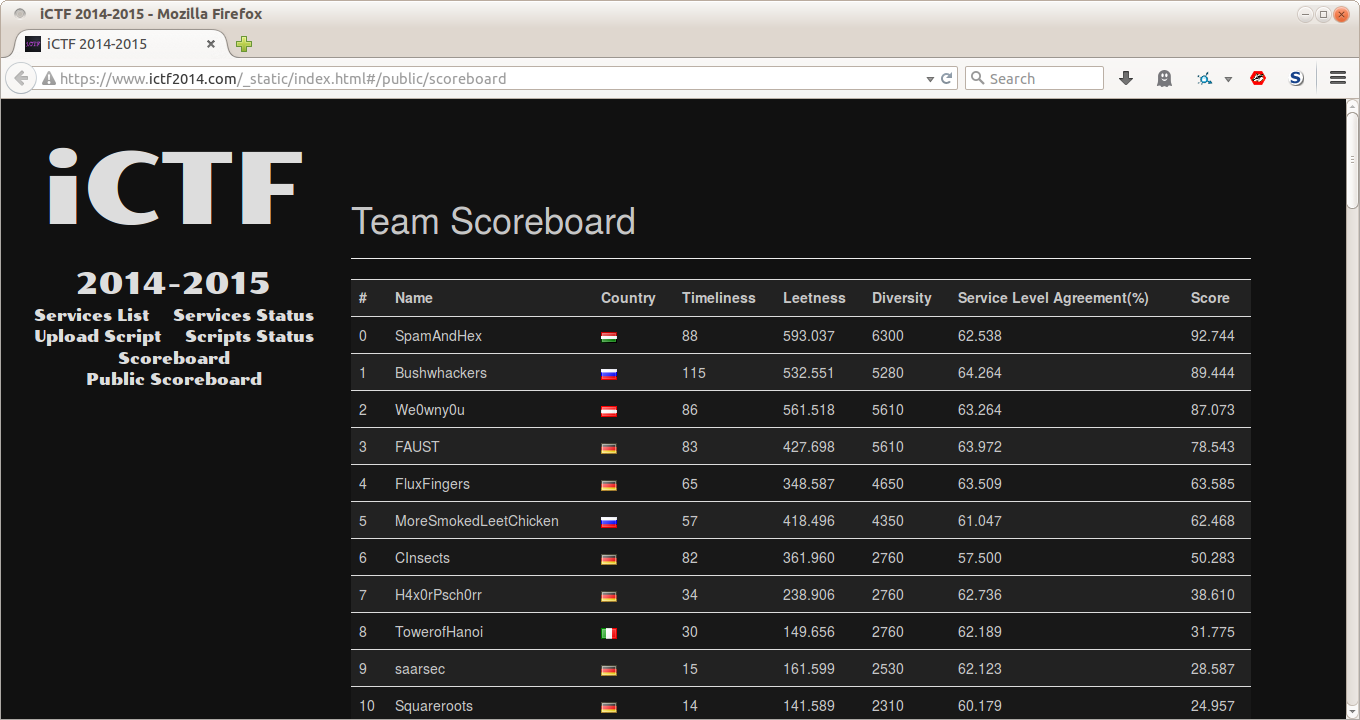
Task: Click team name Bushwhackers
Action: 441,373
